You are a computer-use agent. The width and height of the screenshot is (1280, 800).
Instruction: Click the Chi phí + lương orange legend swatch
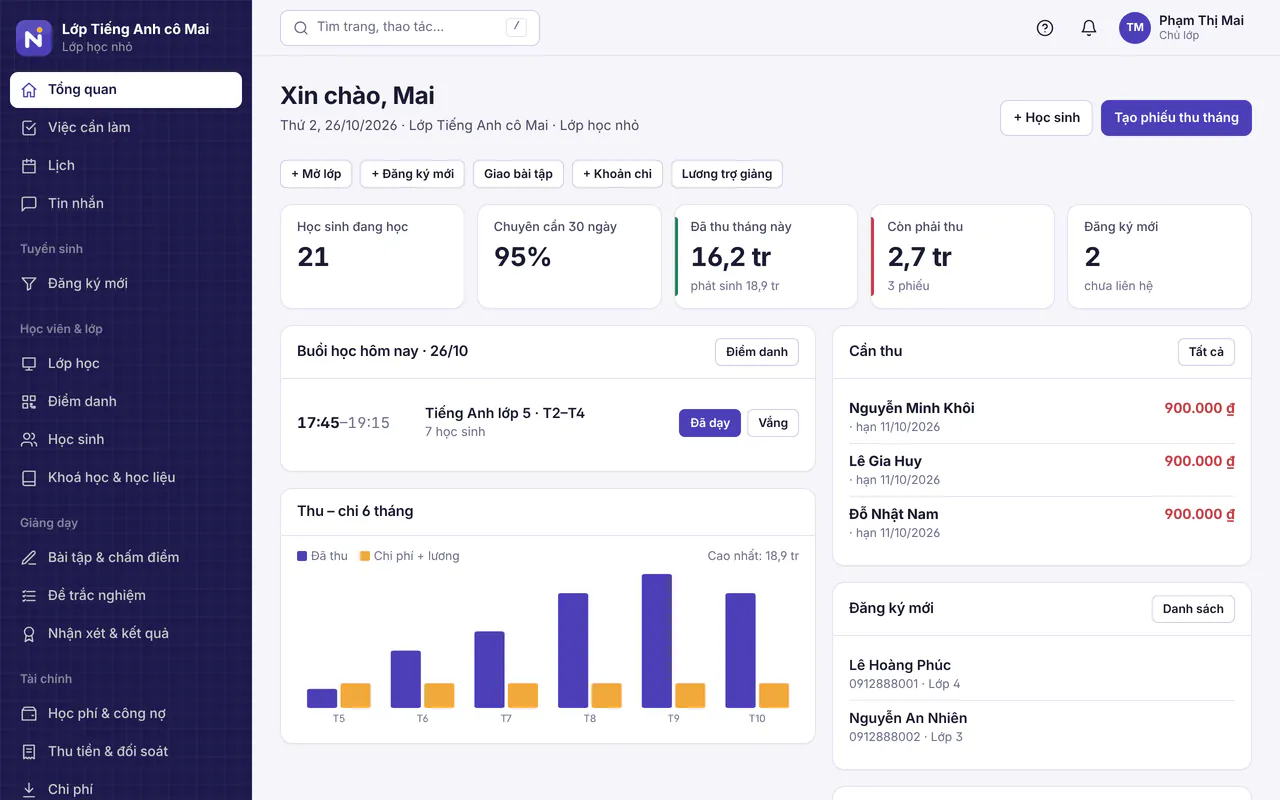[365, 556]
